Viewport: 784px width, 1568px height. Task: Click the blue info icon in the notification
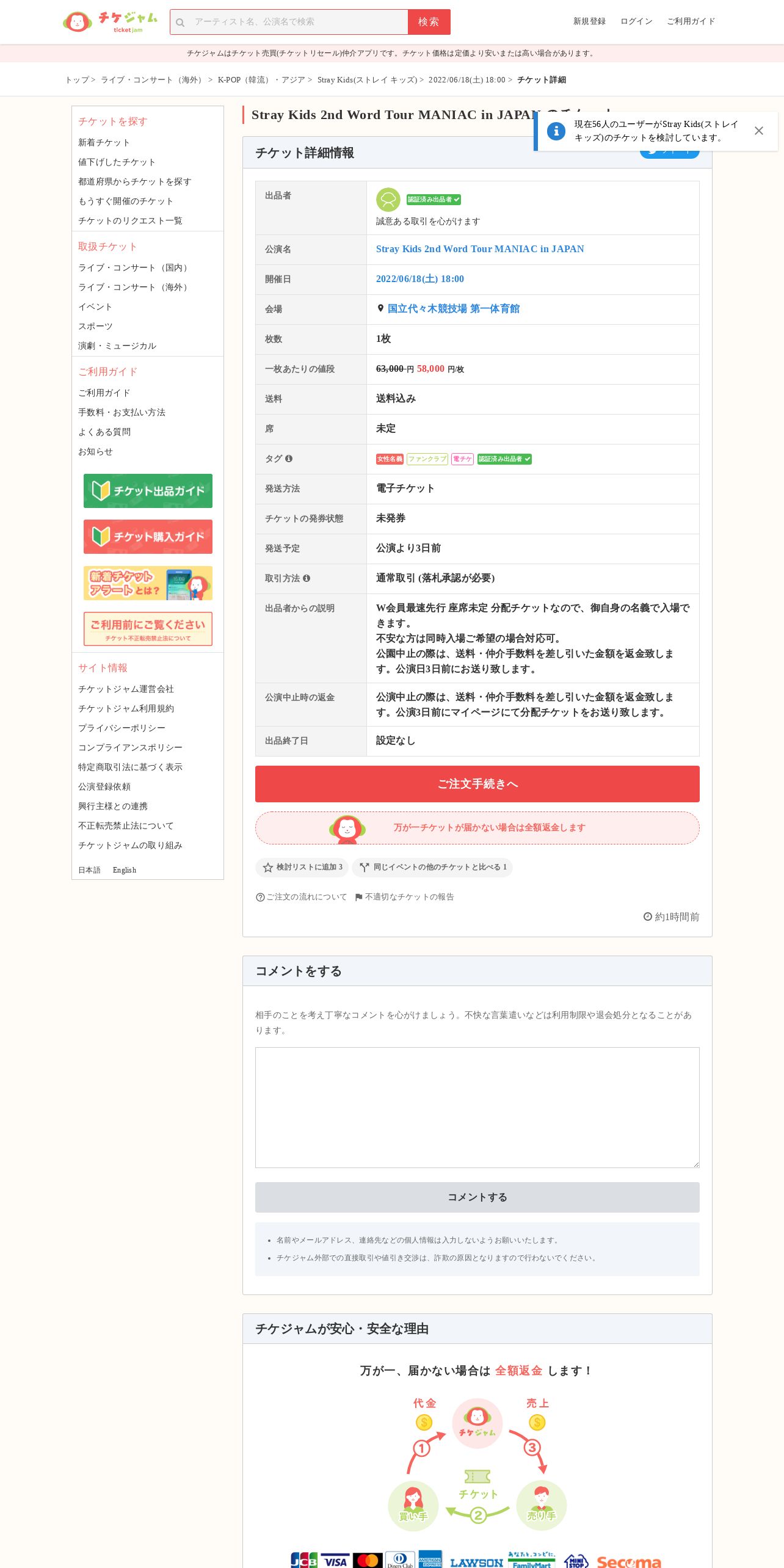pos(556,131)
